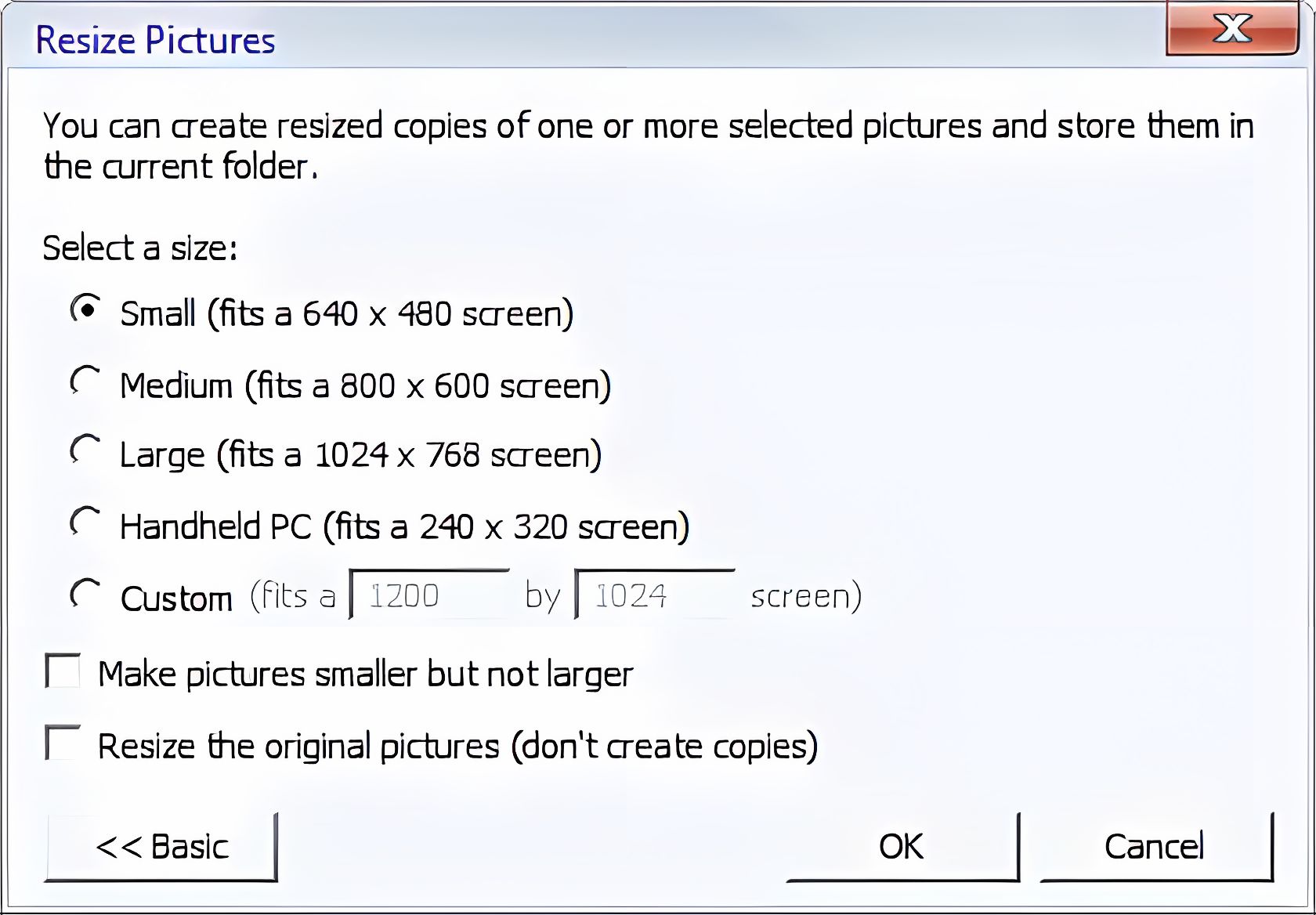The height and width of the screenshot is (915, 1316).
Task: Click the 'by' label between custom fields
Action: click(542, 597)
